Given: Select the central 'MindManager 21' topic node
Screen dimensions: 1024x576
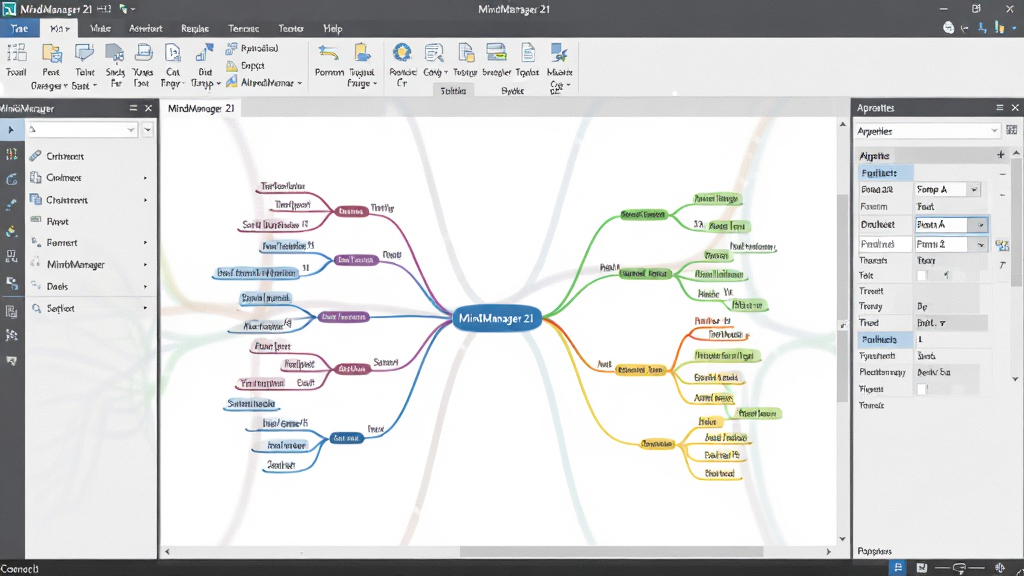Looking at the screenshot, I should (496, 318).
